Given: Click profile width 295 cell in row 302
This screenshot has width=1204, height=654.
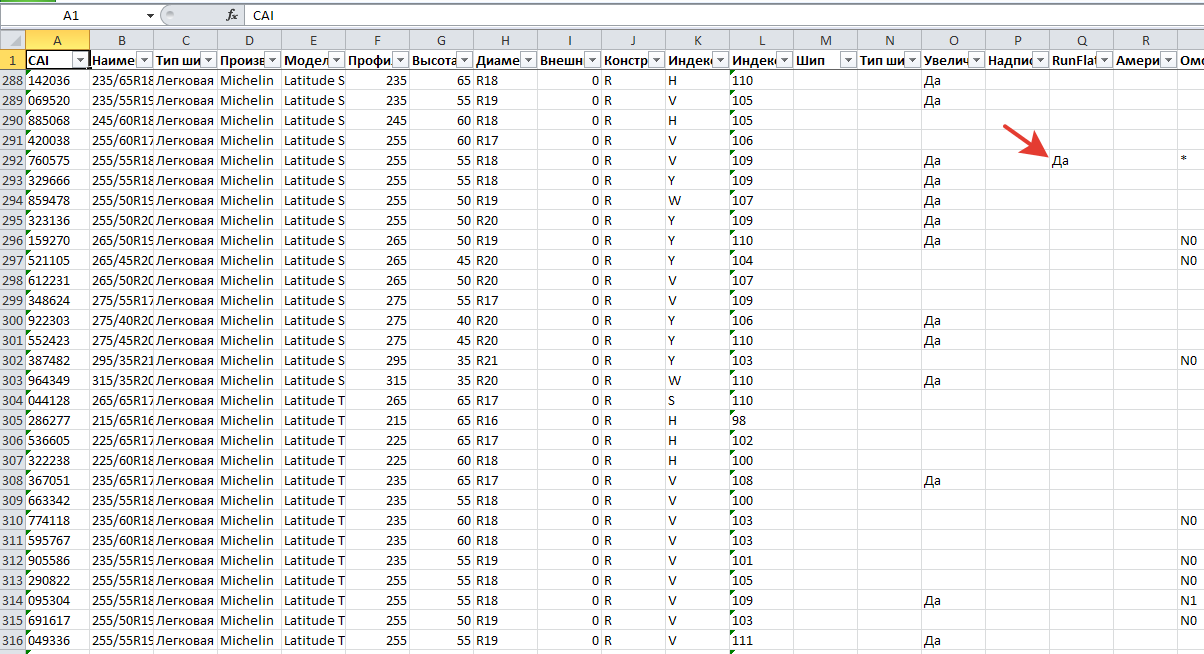Looking at the screenshot, I should point(377,360).
